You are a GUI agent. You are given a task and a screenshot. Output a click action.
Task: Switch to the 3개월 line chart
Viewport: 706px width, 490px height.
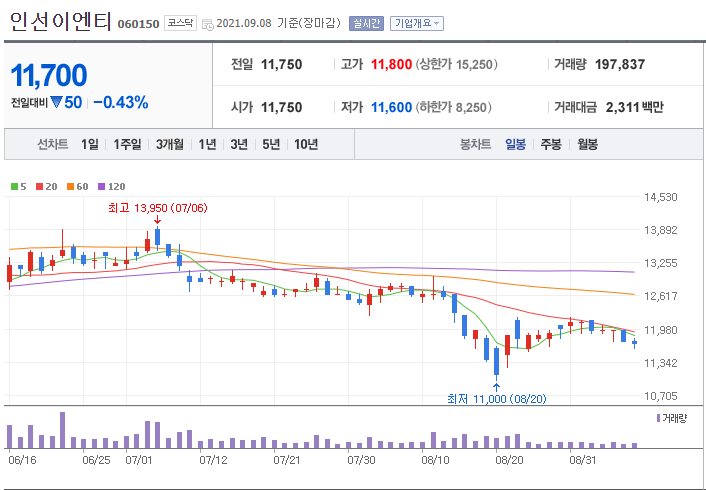[x=170, y=145]
